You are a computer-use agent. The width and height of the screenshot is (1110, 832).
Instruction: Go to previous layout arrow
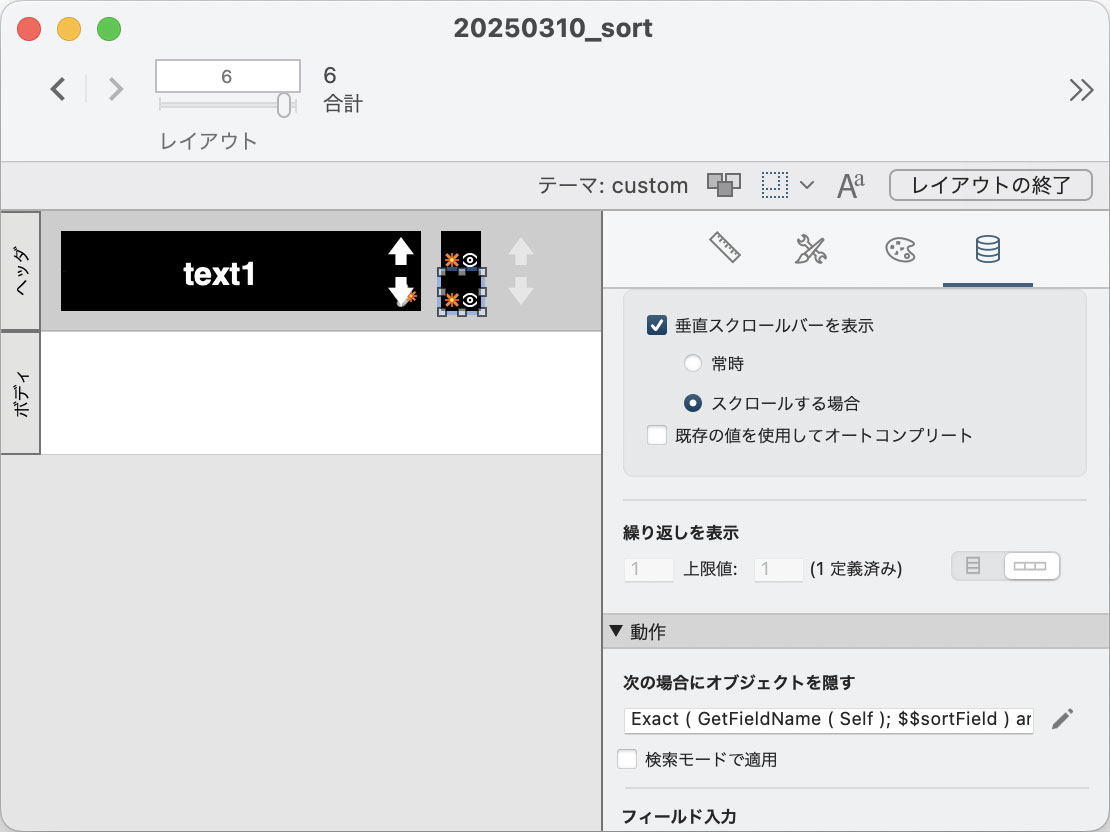(58, 89)
